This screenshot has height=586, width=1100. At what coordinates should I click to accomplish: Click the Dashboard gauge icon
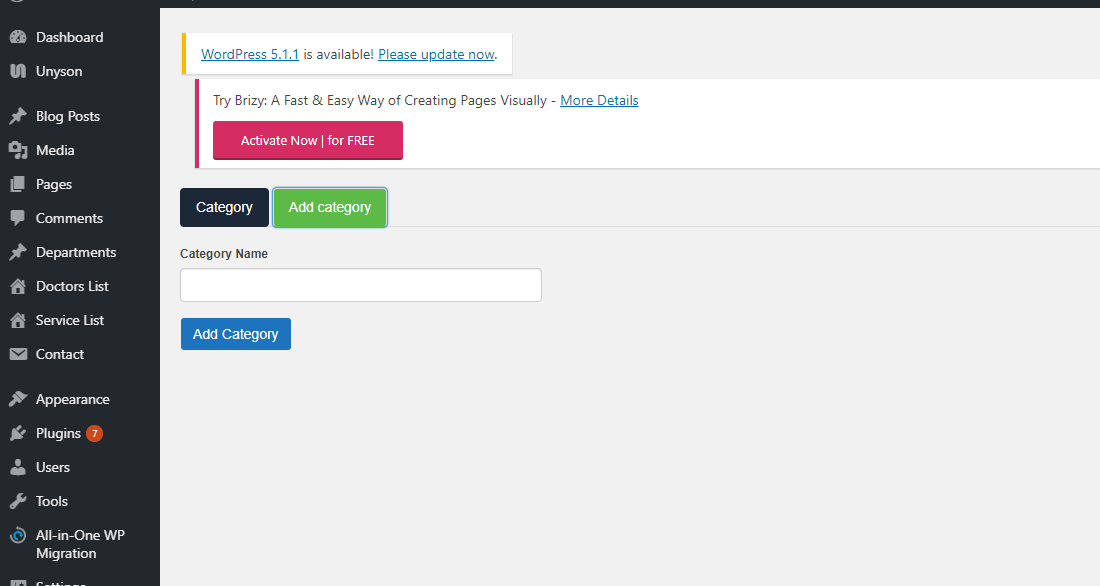point(18,37)
